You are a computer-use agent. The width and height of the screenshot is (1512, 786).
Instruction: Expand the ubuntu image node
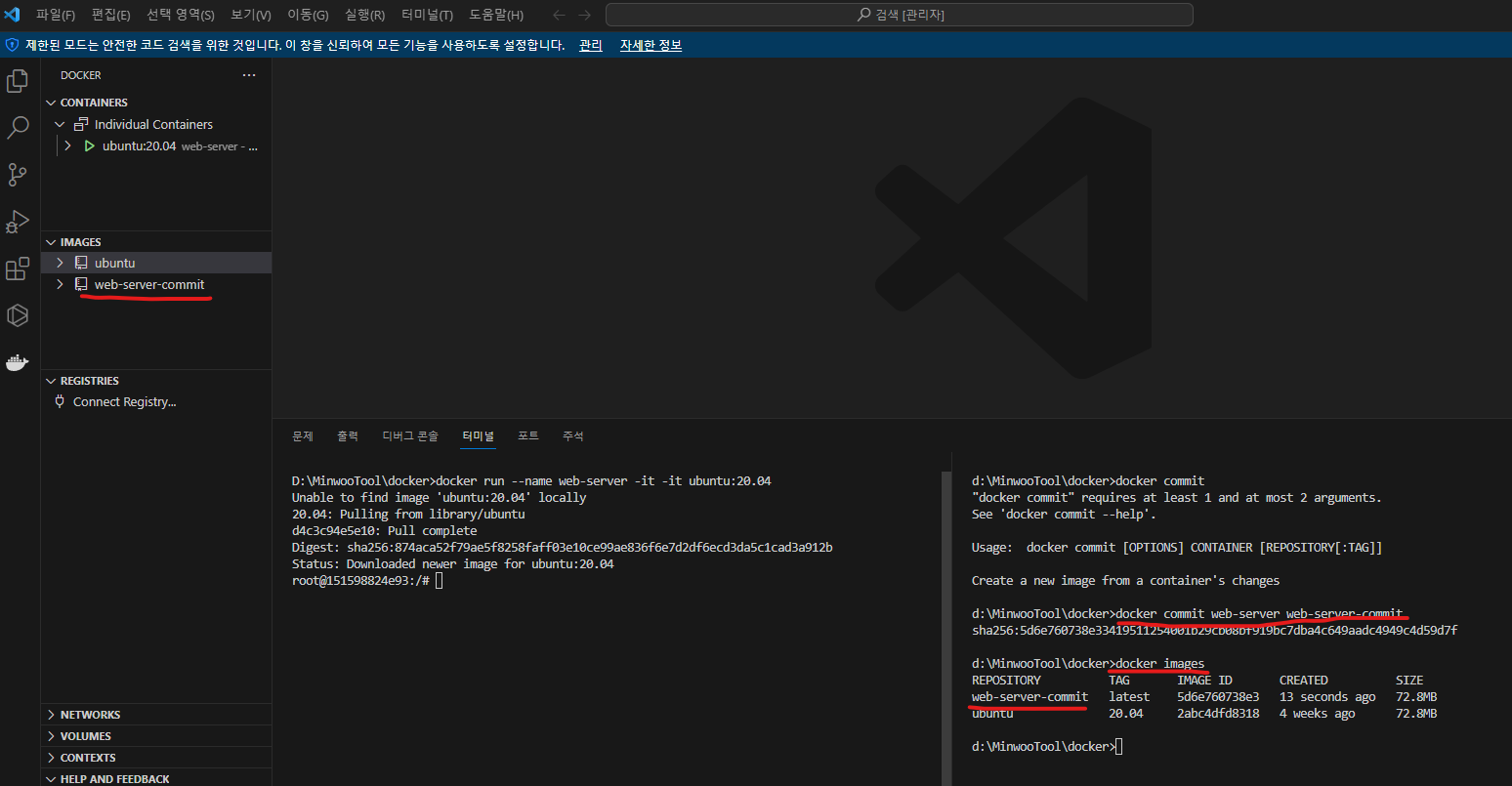coord(60,263)
